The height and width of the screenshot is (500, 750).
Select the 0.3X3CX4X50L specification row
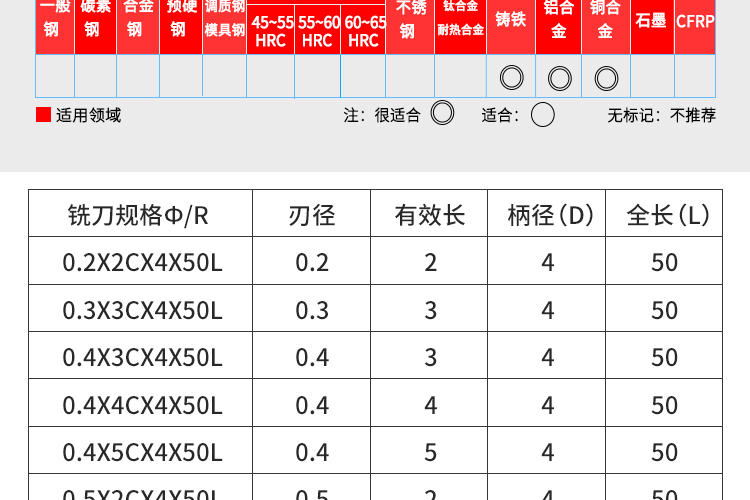(142, 310)
